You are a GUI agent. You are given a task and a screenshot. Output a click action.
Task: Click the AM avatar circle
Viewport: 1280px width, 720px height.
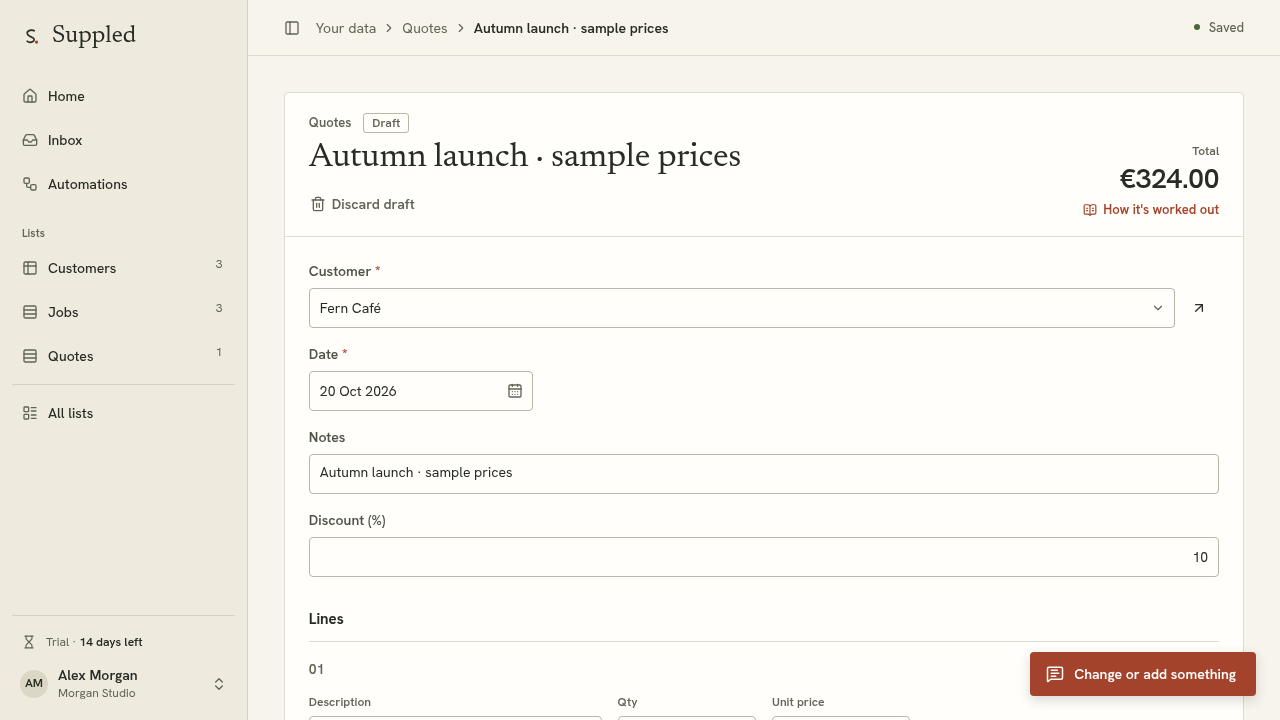[x=34, y=684]
